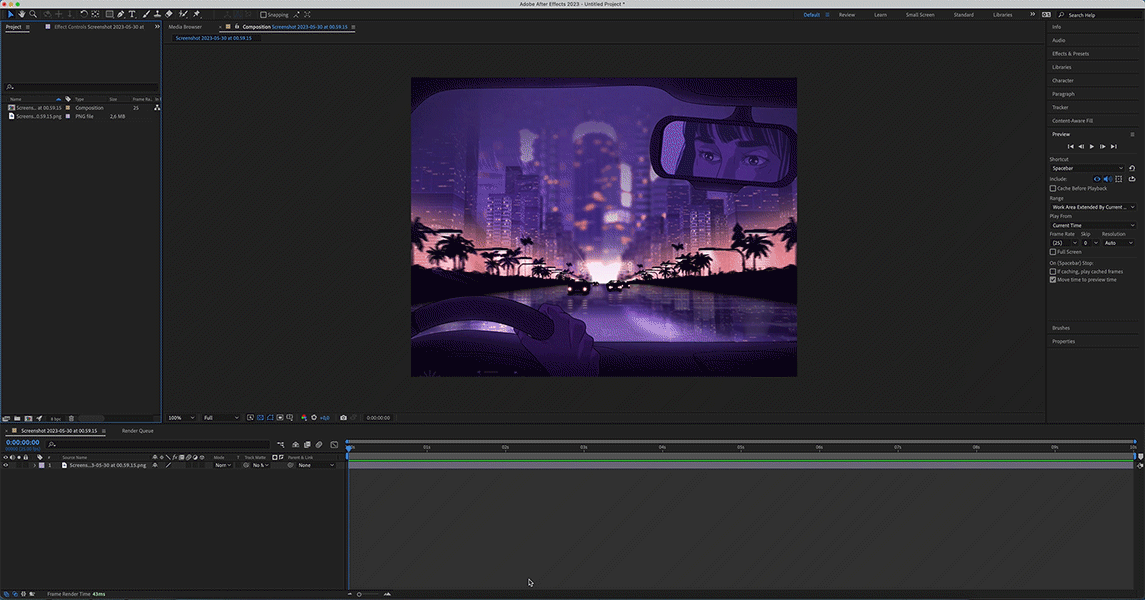Select the Selection arrow tool
The width and height of the screenshot is (1145, 600).
11,14
